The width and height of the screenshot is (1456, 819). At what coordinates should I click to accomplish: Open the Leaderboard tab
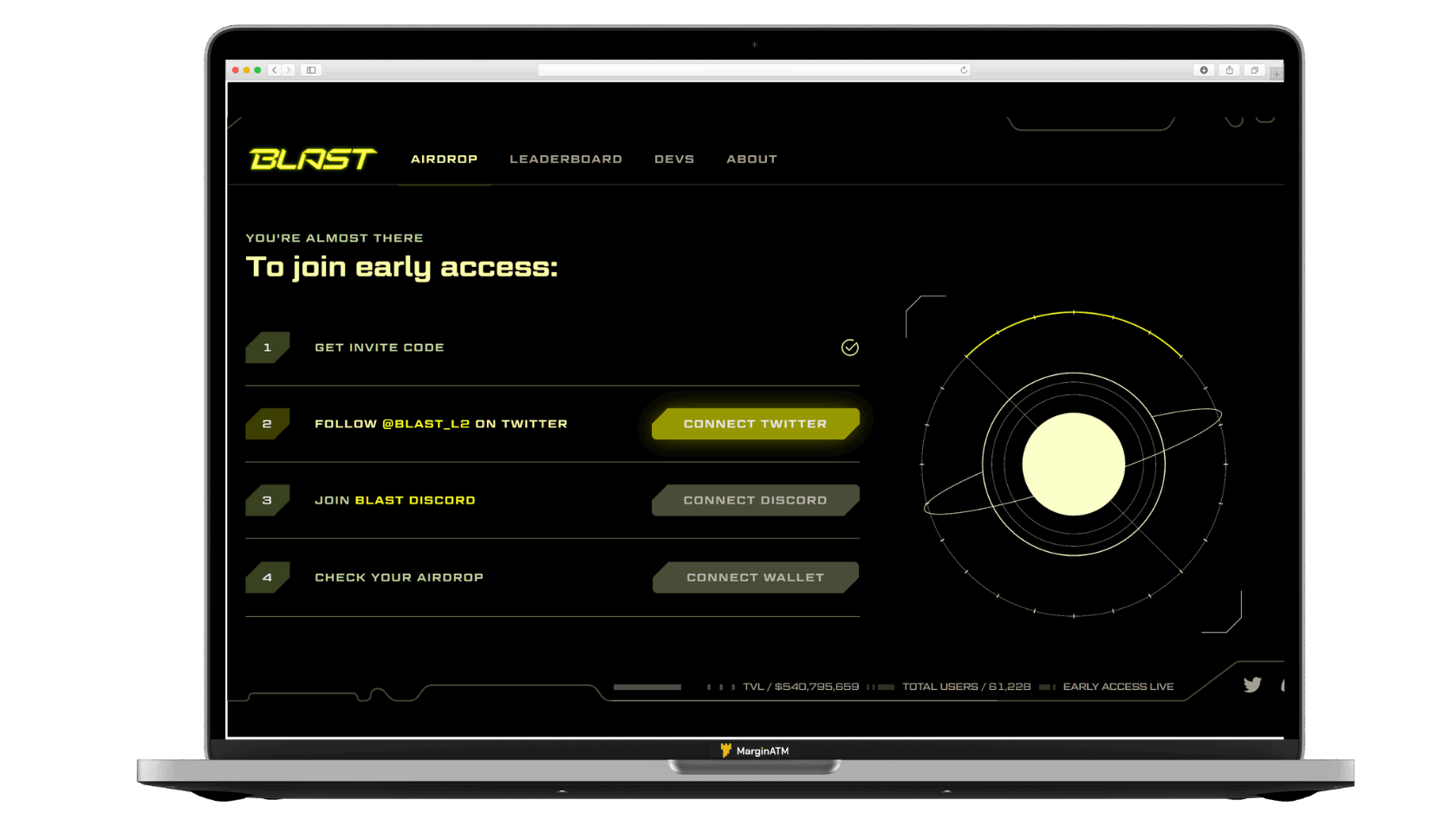click(x=566, y=159)
